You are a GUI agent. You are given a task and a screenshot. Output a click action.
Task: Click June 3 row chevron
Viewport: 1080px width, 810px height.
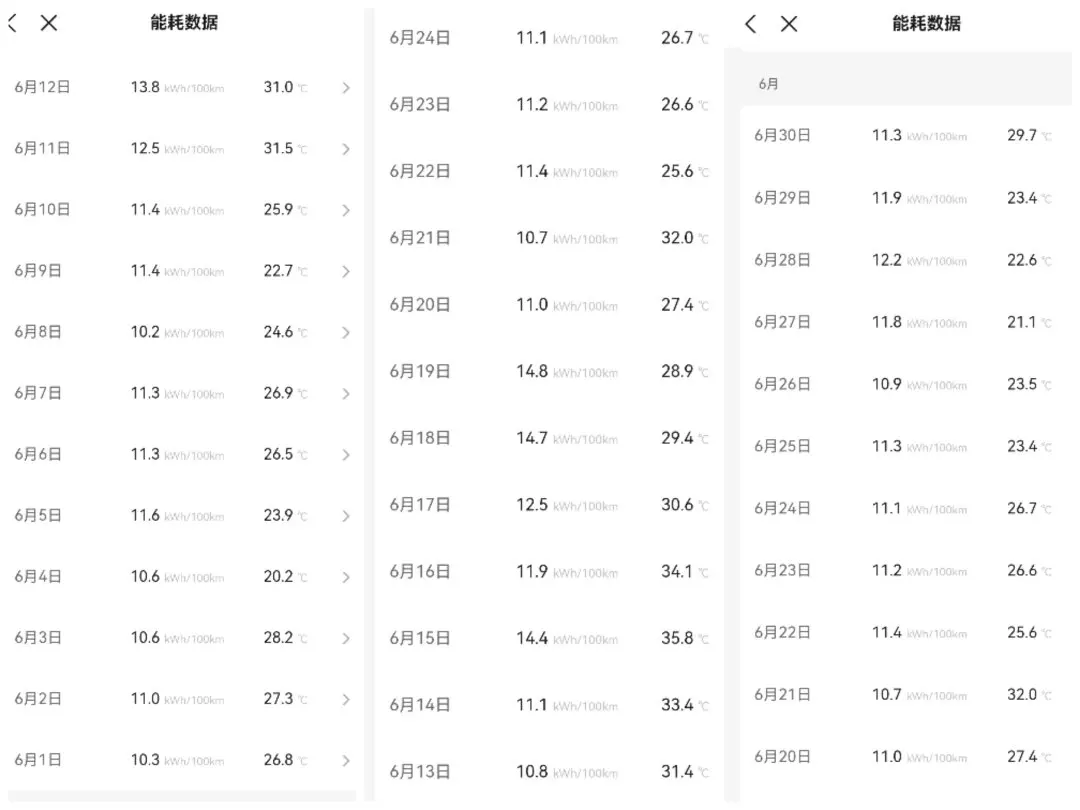pos(346,638)
